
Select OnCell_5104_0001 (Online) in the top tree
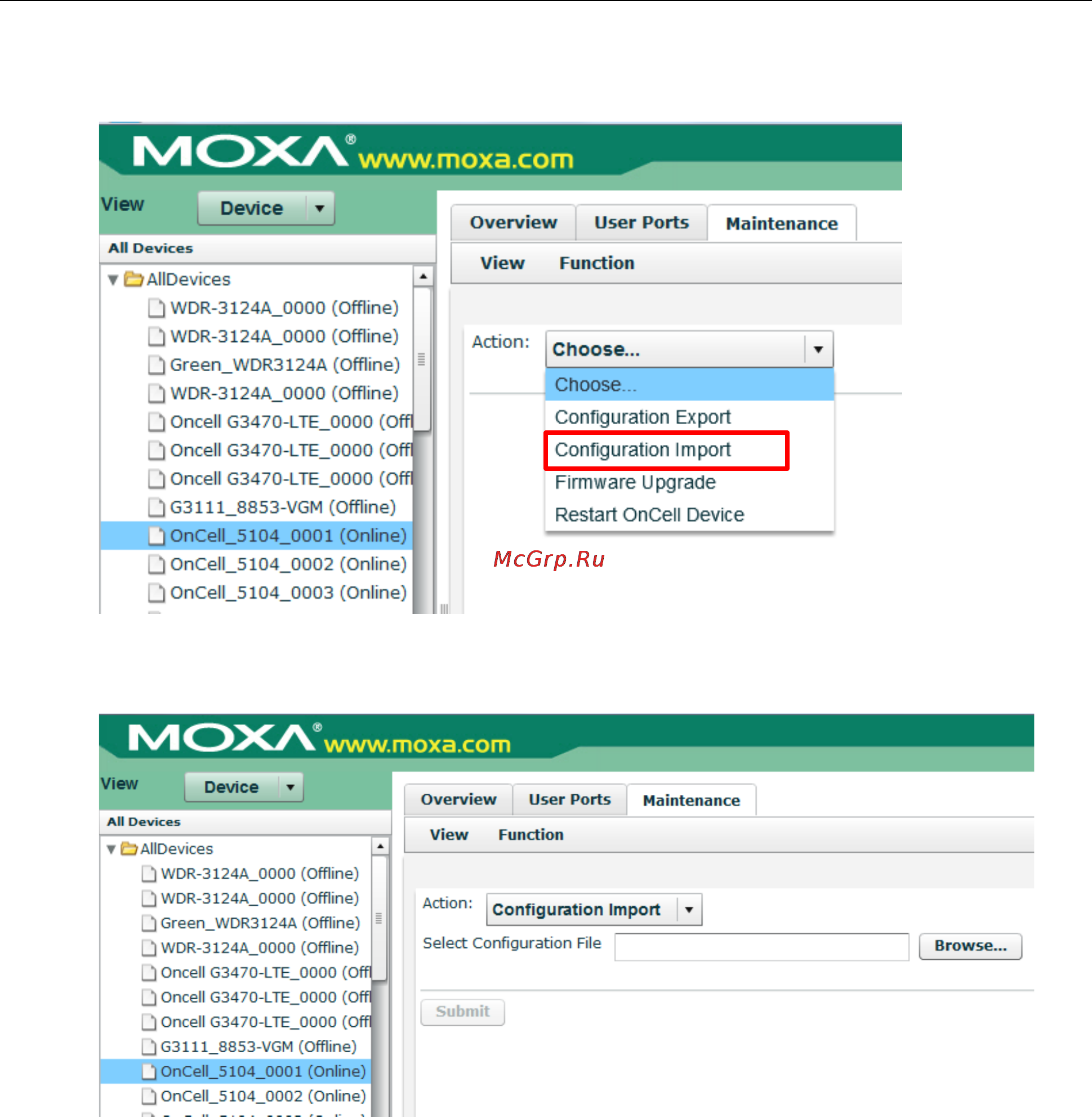tap(256, 536)
